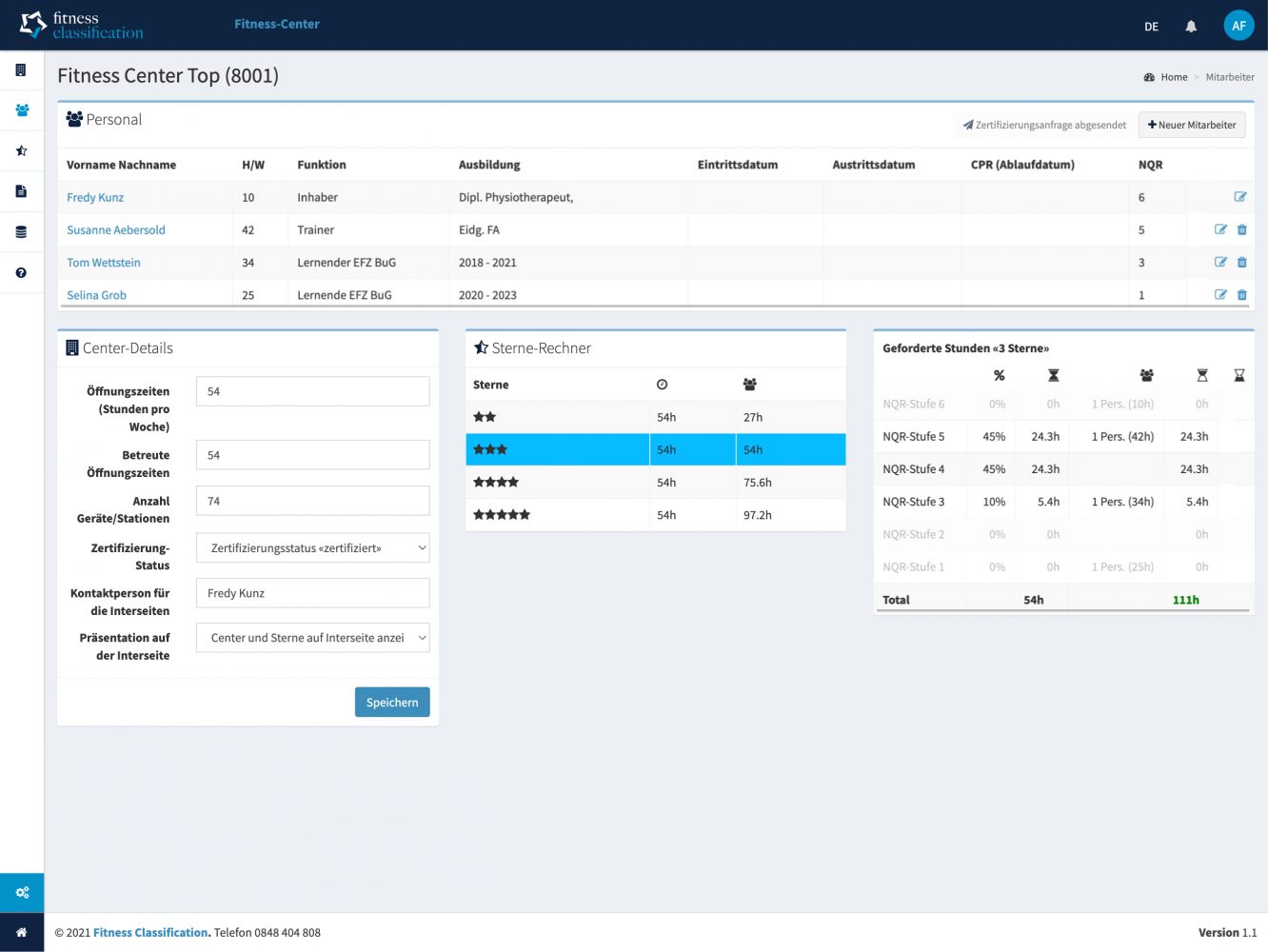Click the people column icon in Sterne-Rechner
Screen dimensions: 1268x952
tap(750, 385)
